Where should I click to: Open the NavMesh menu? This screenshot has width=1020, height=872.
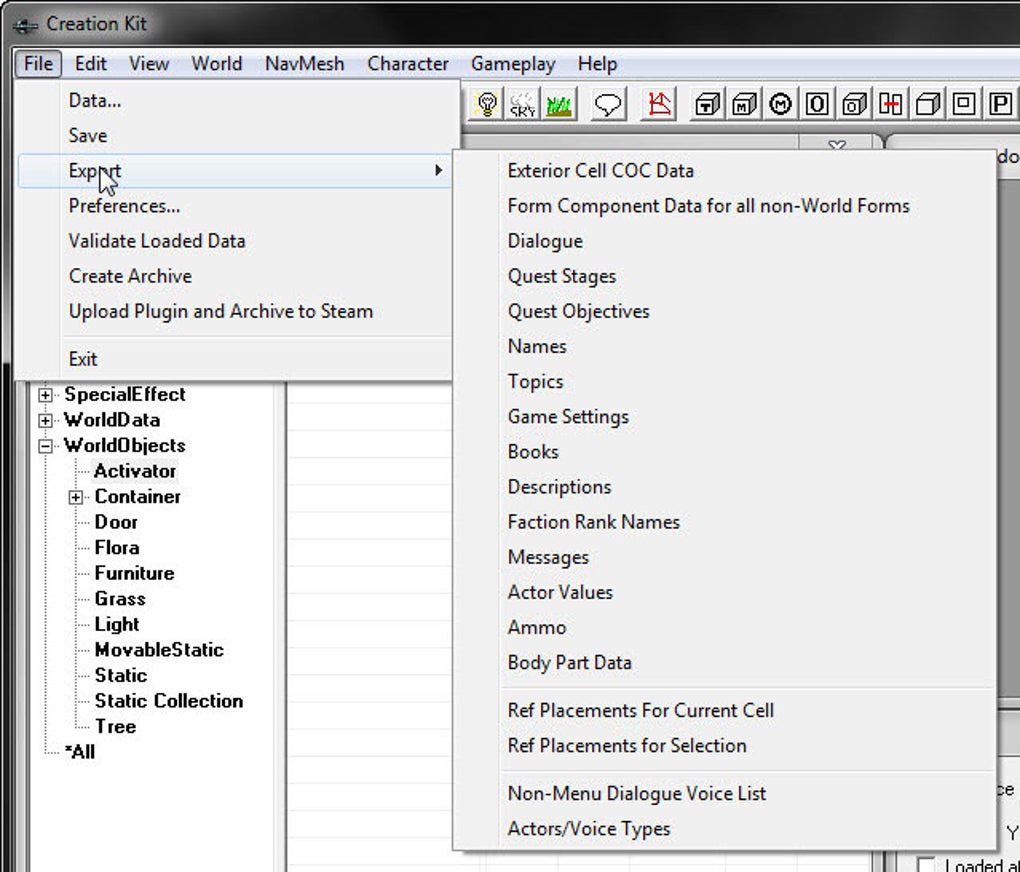coord(304,64)
